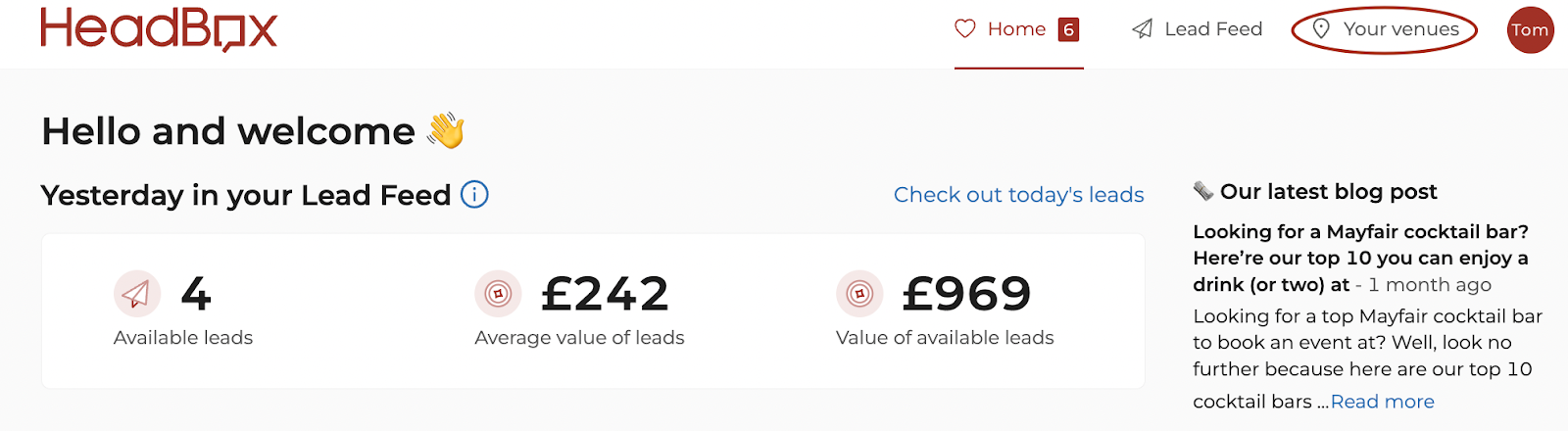Open the Home tab

coord(1019,29)
